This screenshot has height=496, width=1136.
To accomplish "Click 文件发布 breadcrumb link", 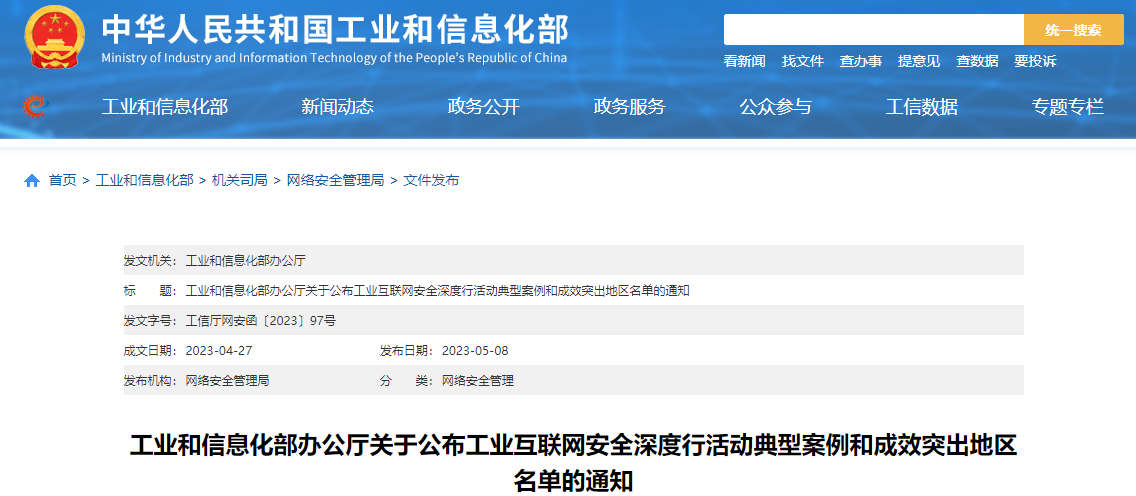I will click(x=431, y=180).
